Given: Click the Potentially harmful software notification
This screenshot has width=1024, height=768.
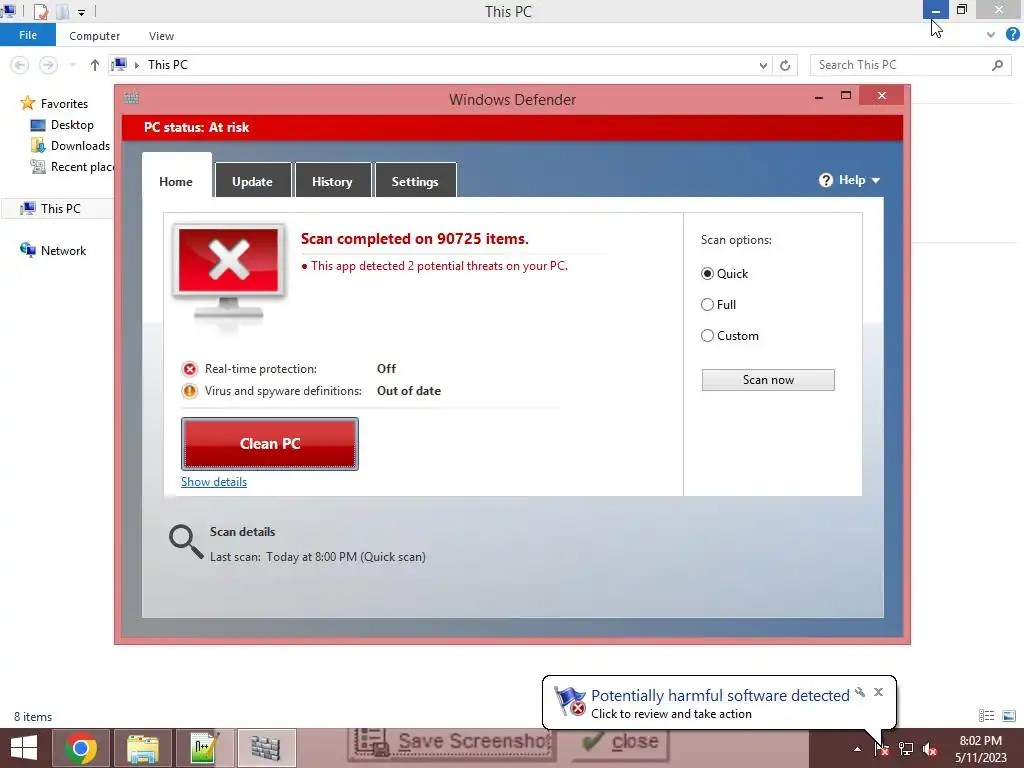Looking at the screenshot, I should pos(720,703).
